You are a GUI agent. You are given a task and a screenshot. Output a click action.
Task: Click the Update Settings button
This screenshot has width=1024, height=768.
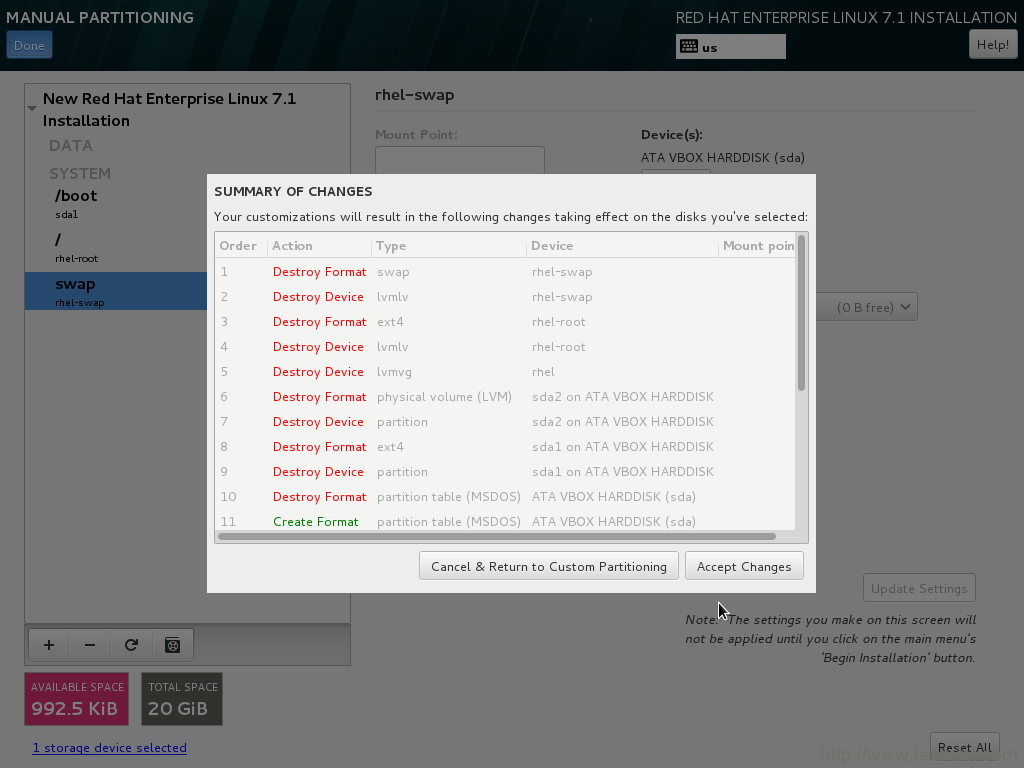tap(919, 588)
